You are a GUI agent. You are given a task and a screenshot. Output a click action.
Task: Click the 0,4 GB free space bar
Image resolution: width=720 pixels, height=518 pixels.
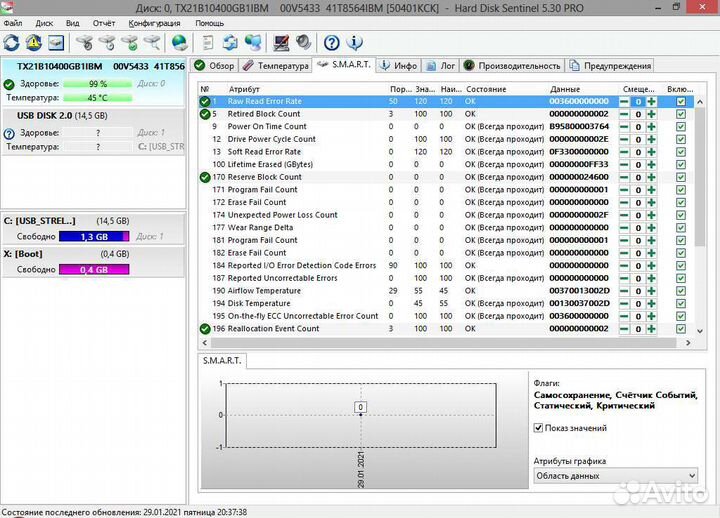pos(94,270)
